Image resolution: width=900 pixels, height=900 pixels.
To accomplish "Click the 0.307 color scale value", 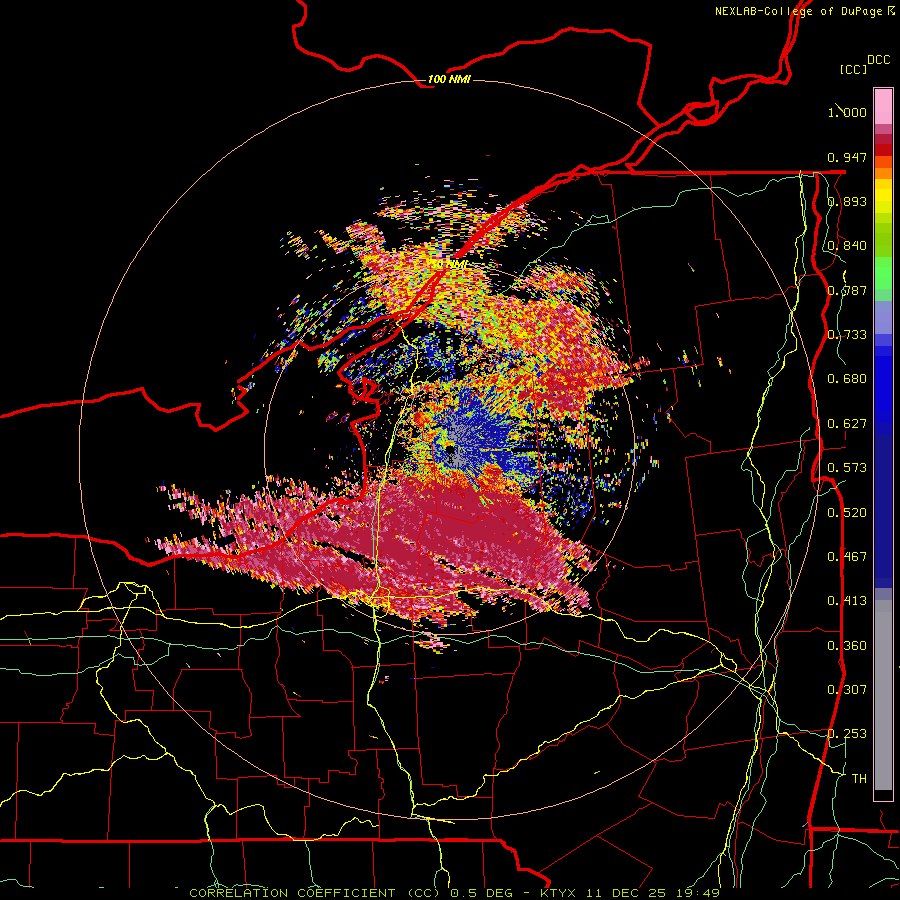I will 847,690.
